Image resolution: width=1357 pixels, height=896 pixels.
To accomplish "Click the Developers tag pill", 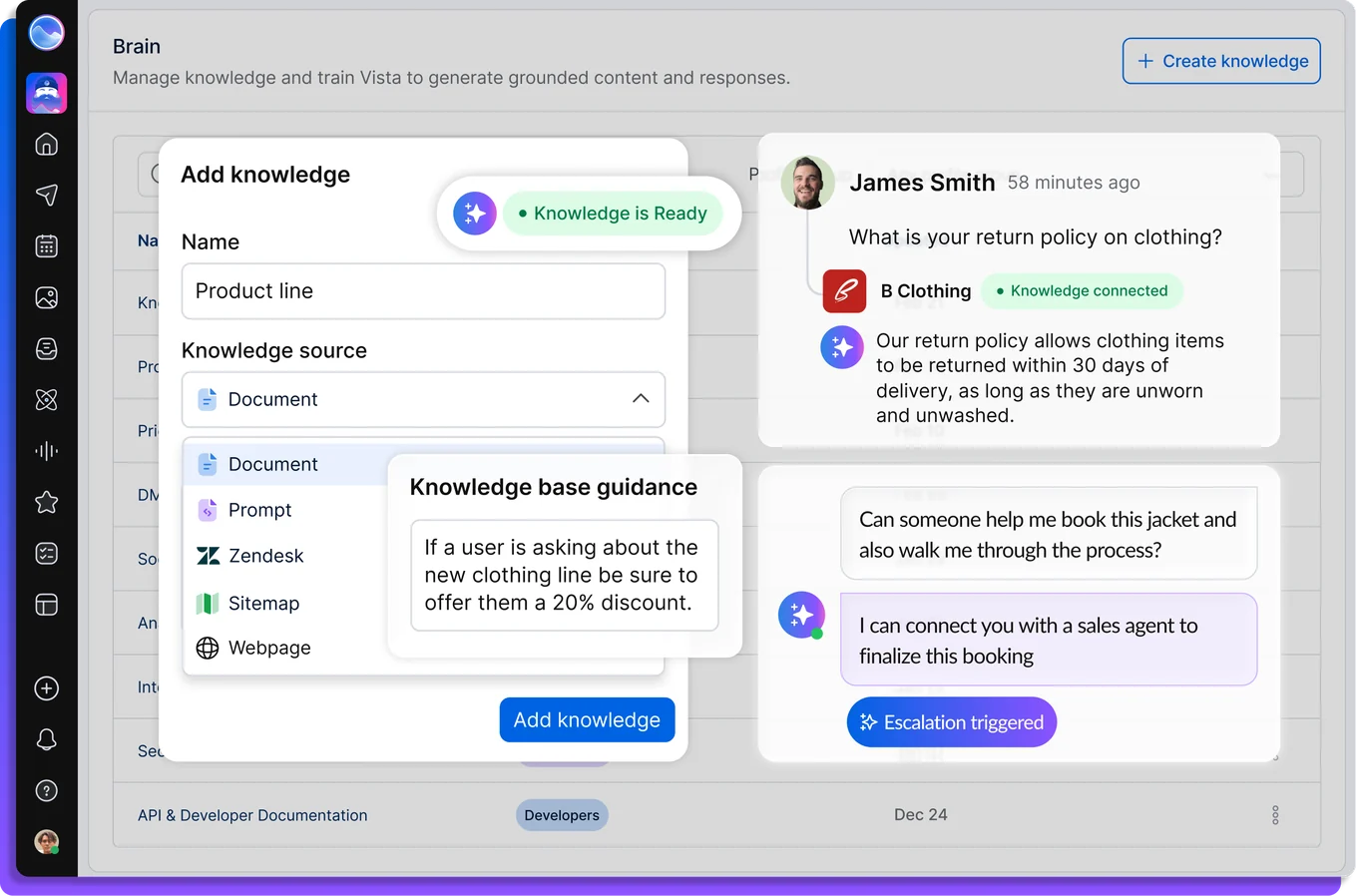I will pos(562,815).
